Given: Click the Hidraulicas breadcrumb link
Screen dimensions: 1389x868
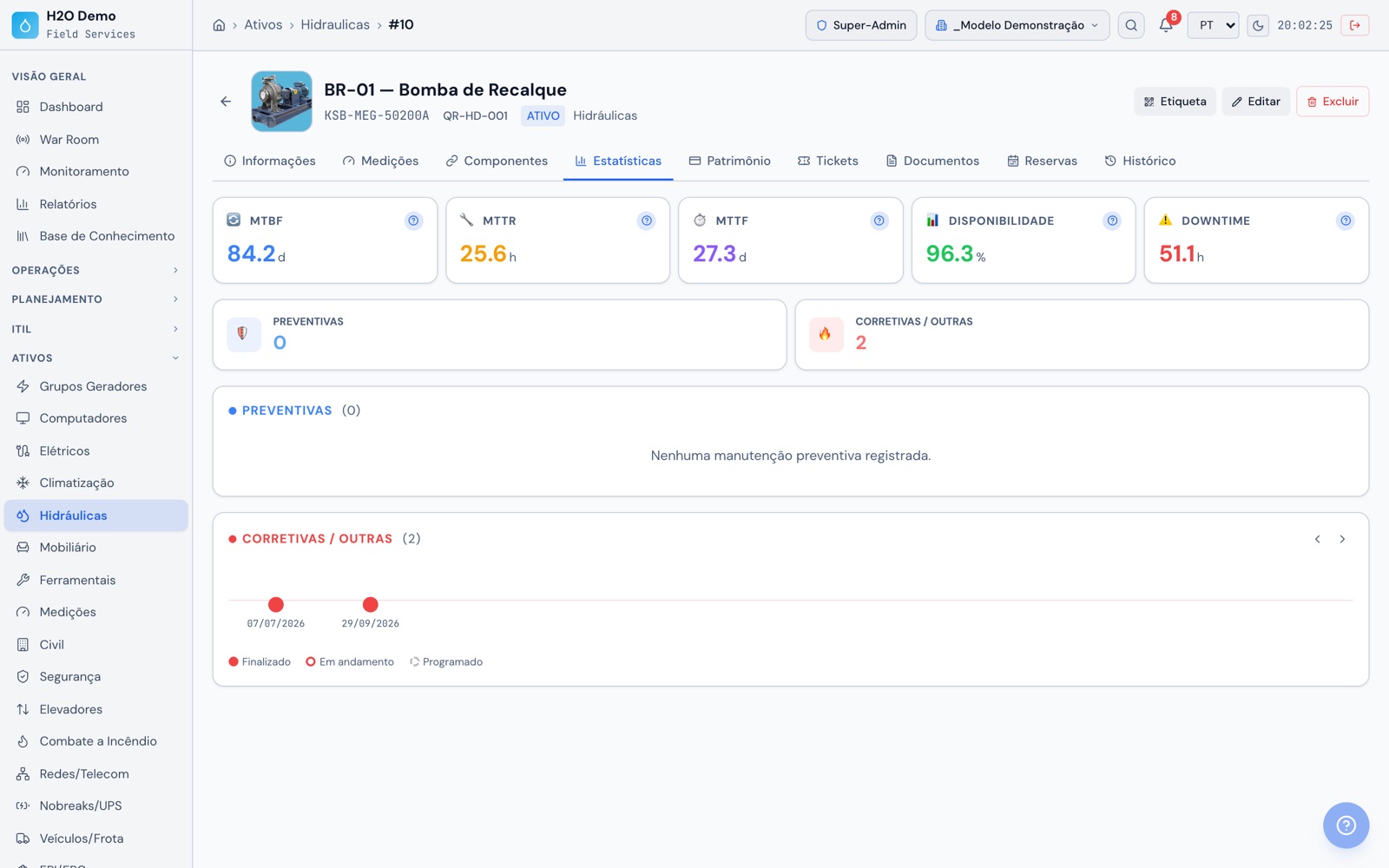Looking at the screenshot, I should tap(335, 25).
